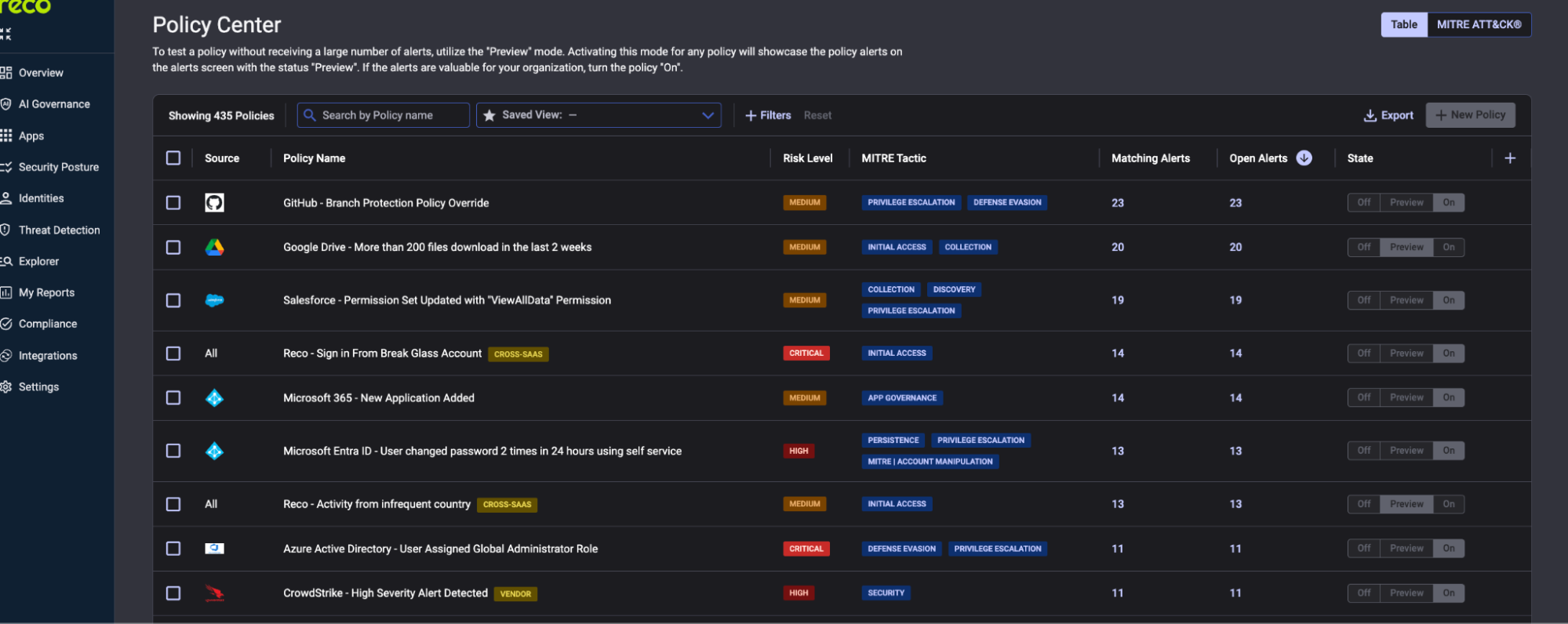Screen dimensions: 1568x624
Task: Open Overview in sidebar
Action: [41, 73]
